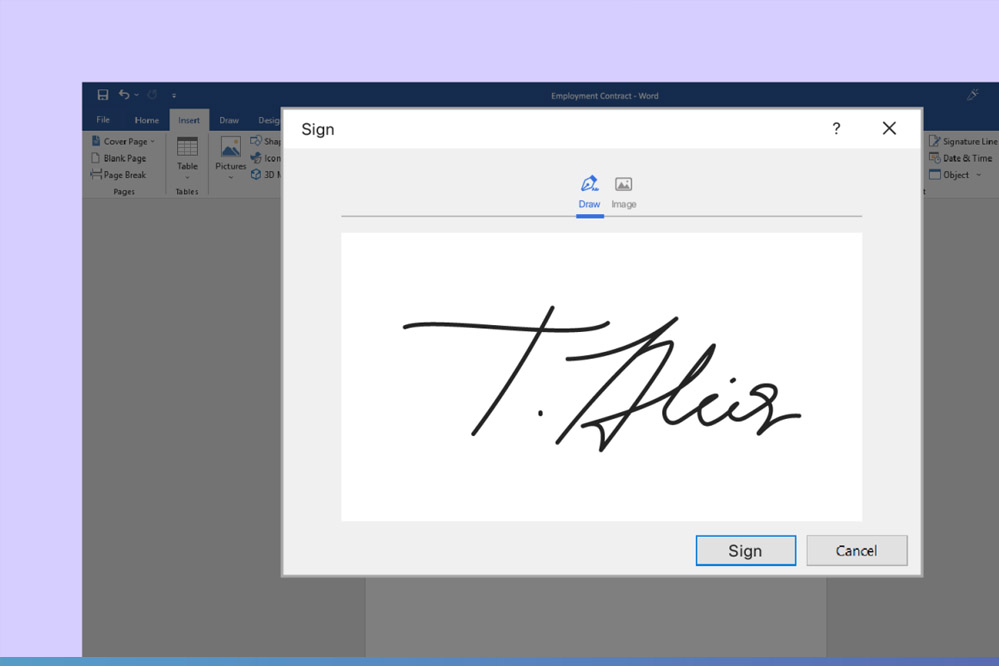Viewport: 999px width, 666px height.
Task: Insert a Page Break
Action: (x=118, y=175)
